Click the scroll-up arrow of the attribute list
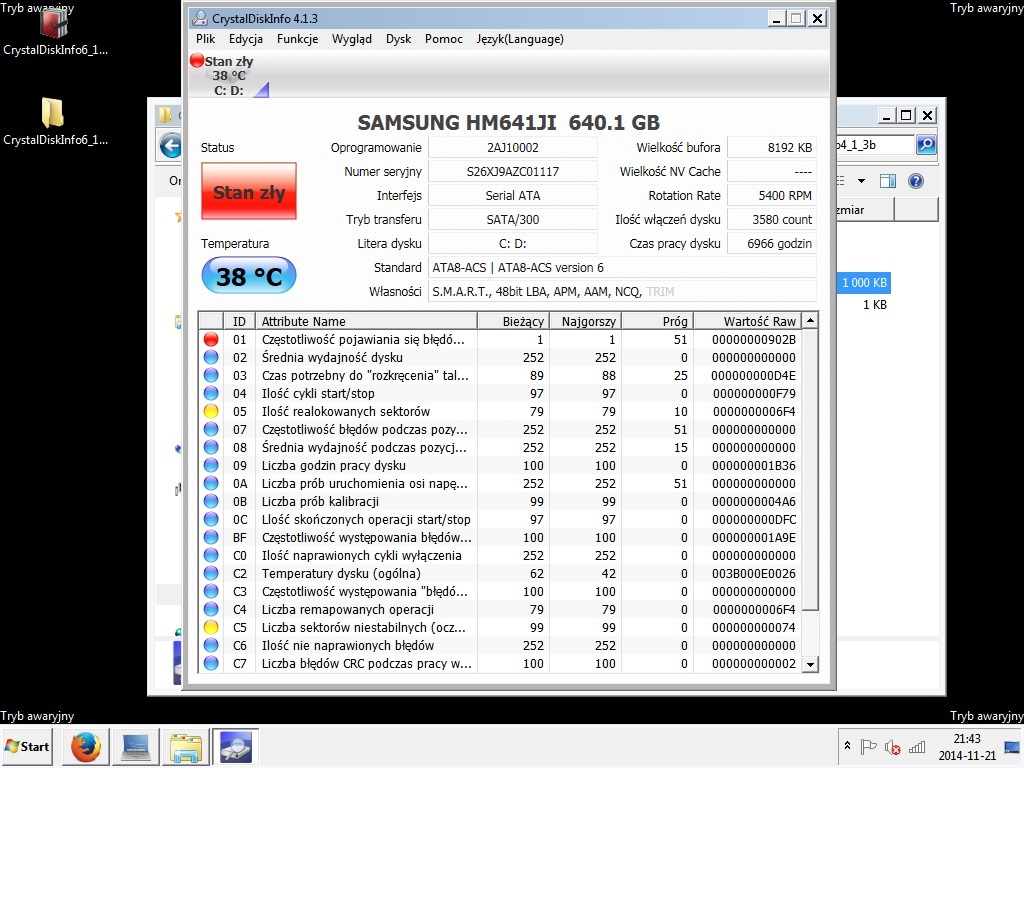 point(810,320)
